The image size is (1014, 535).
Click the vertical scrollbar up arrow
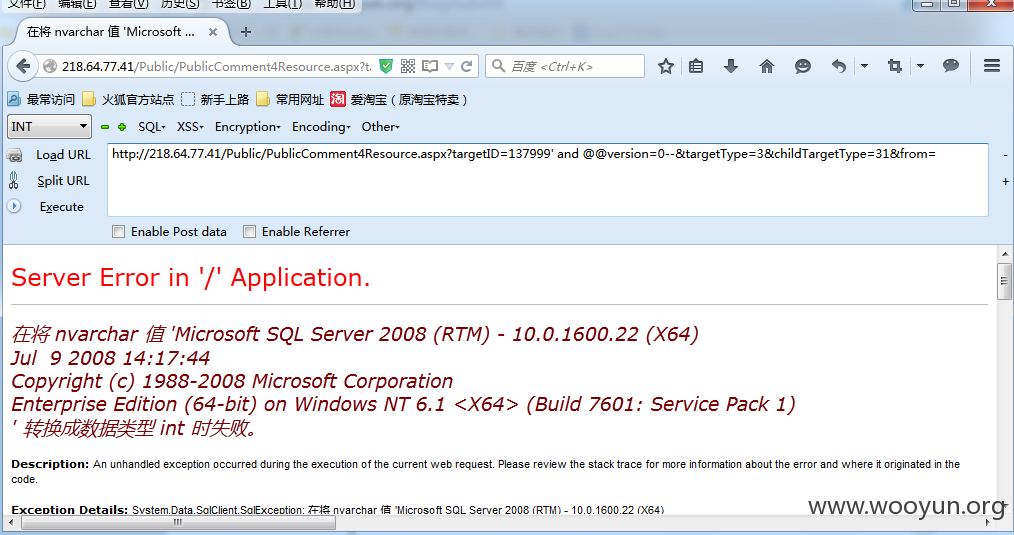[1005, 254]
